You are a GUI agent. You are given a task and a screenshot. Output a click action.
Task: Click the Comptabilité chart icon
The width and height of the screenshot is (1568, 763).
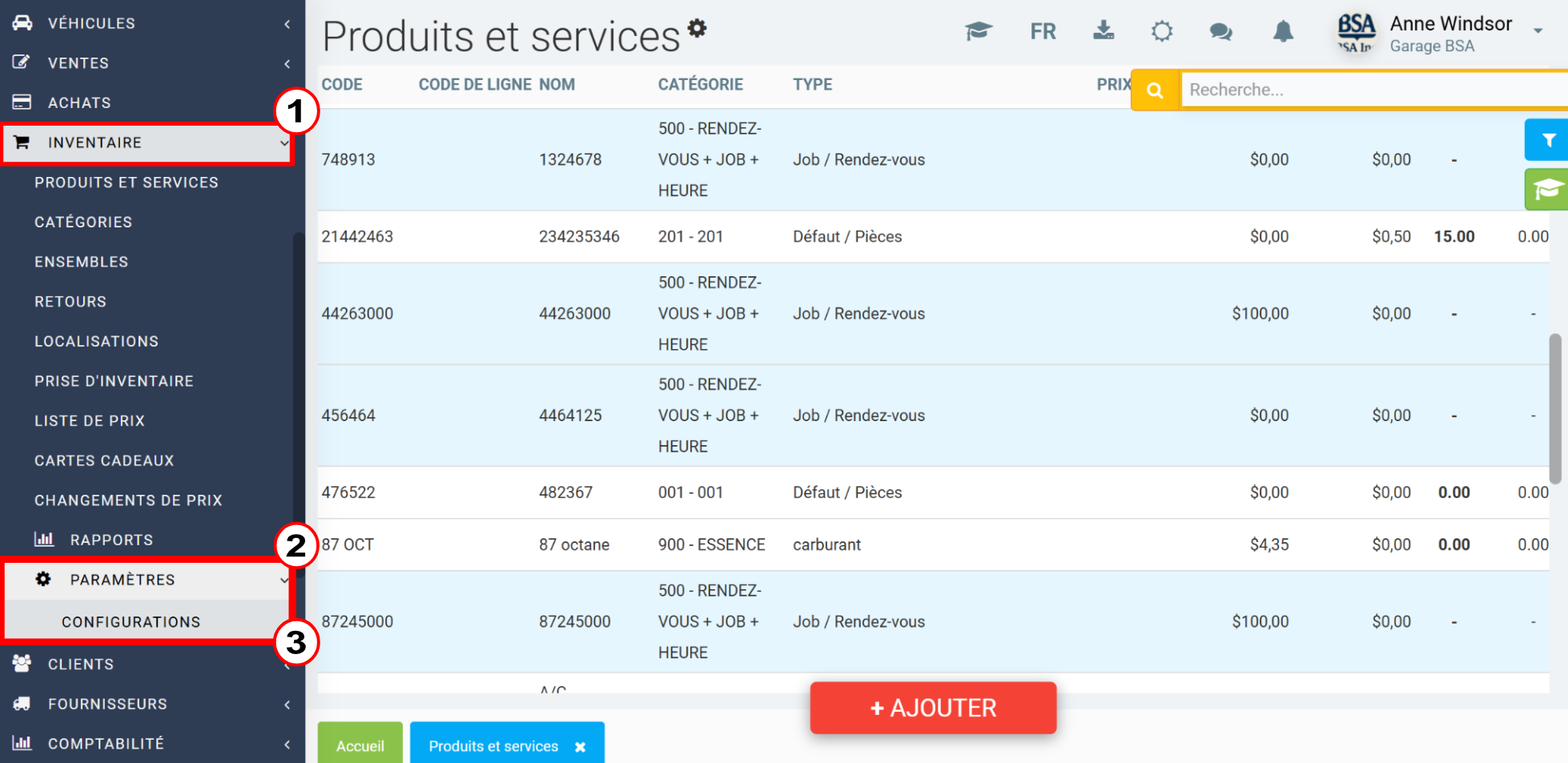coord(22,743)
